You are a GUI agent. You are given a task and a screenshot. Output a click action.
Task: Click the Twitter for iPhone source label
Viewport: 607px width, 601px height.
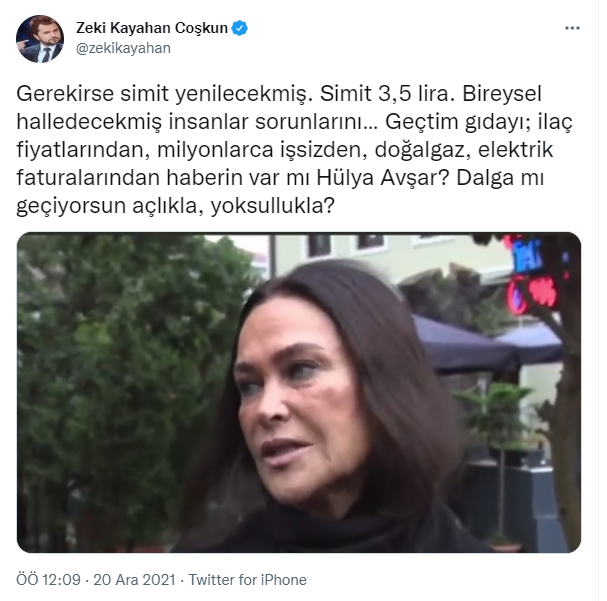coord(247,580)
